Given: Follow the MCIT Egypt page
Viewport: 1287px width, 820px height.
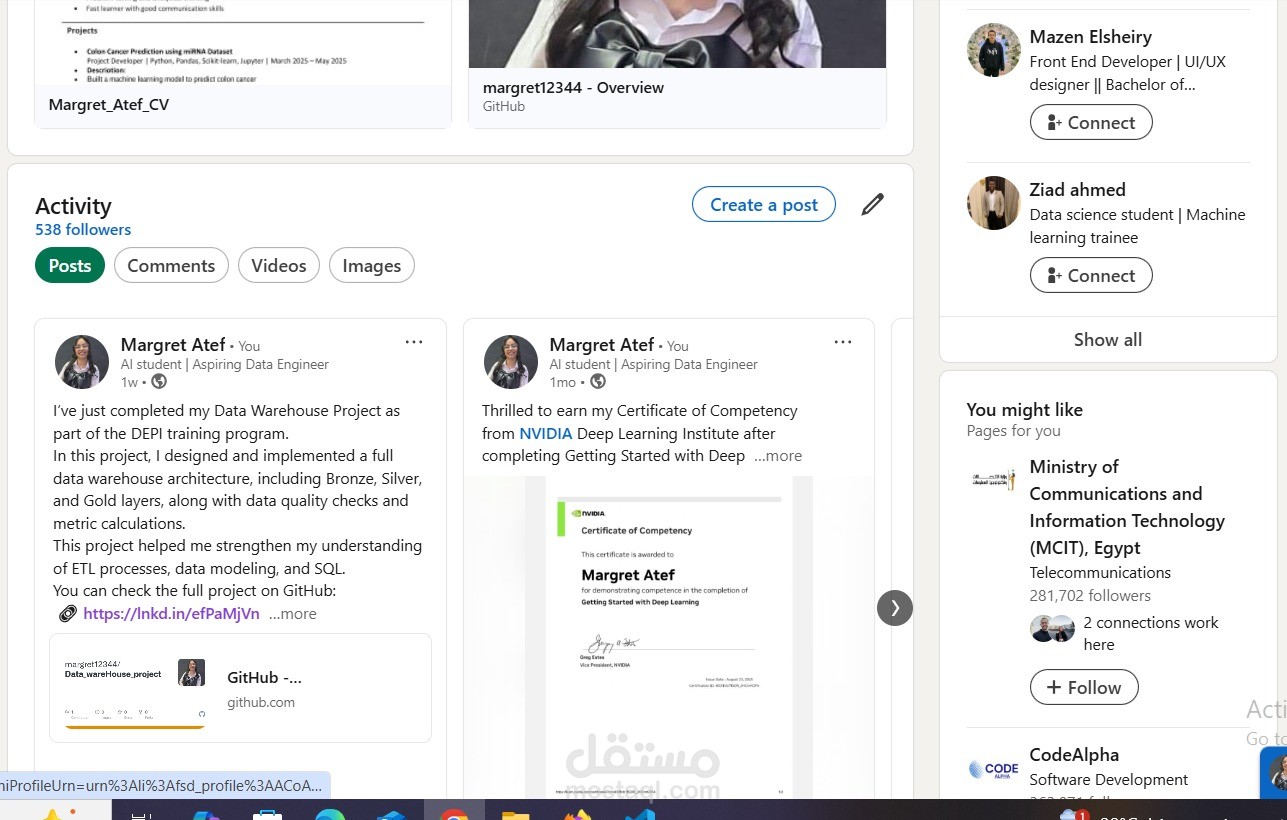Looking at the screenshot, I should [x=1084, y=687].
